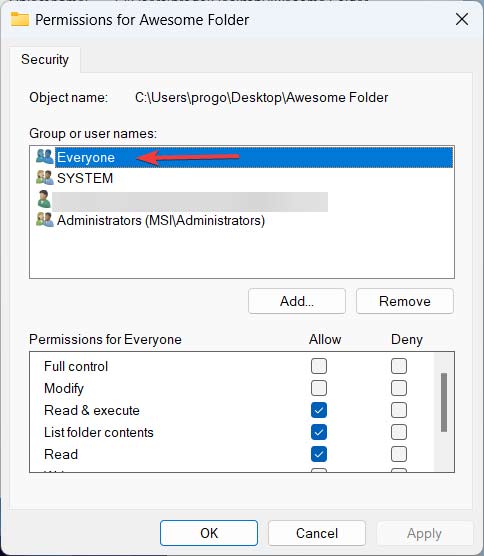
Task: Click the folder icon in title bar
Action: coord(20,19)
